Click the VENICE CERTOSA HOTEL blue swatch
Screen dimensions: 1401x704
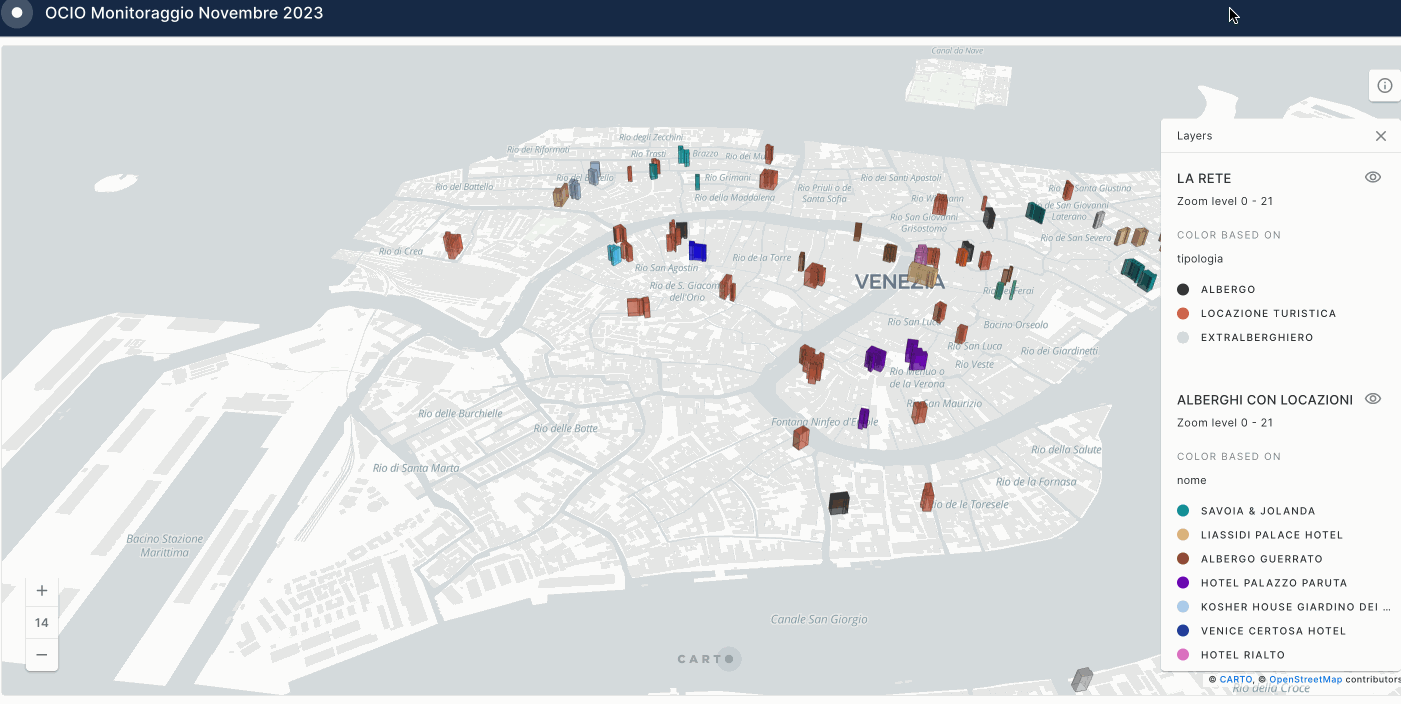pos(1183,630)
